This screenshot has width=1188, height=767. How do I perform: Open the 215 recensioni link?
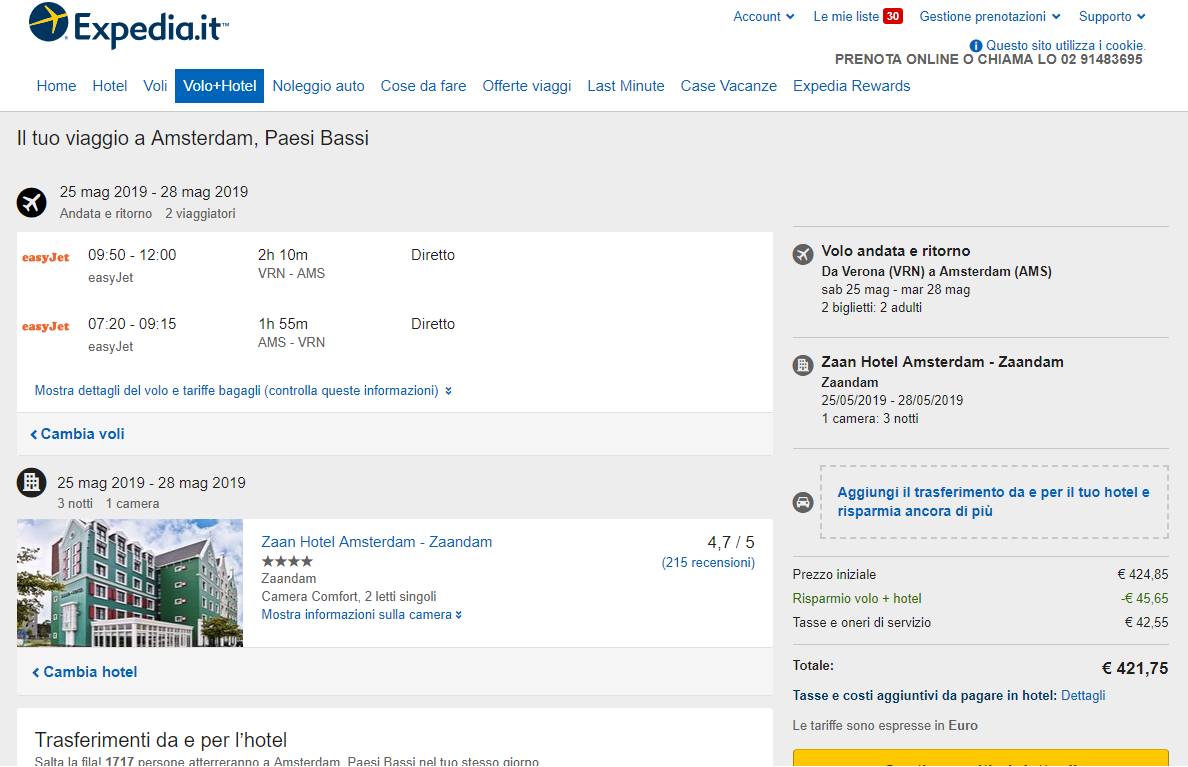[x=708, y=562]
